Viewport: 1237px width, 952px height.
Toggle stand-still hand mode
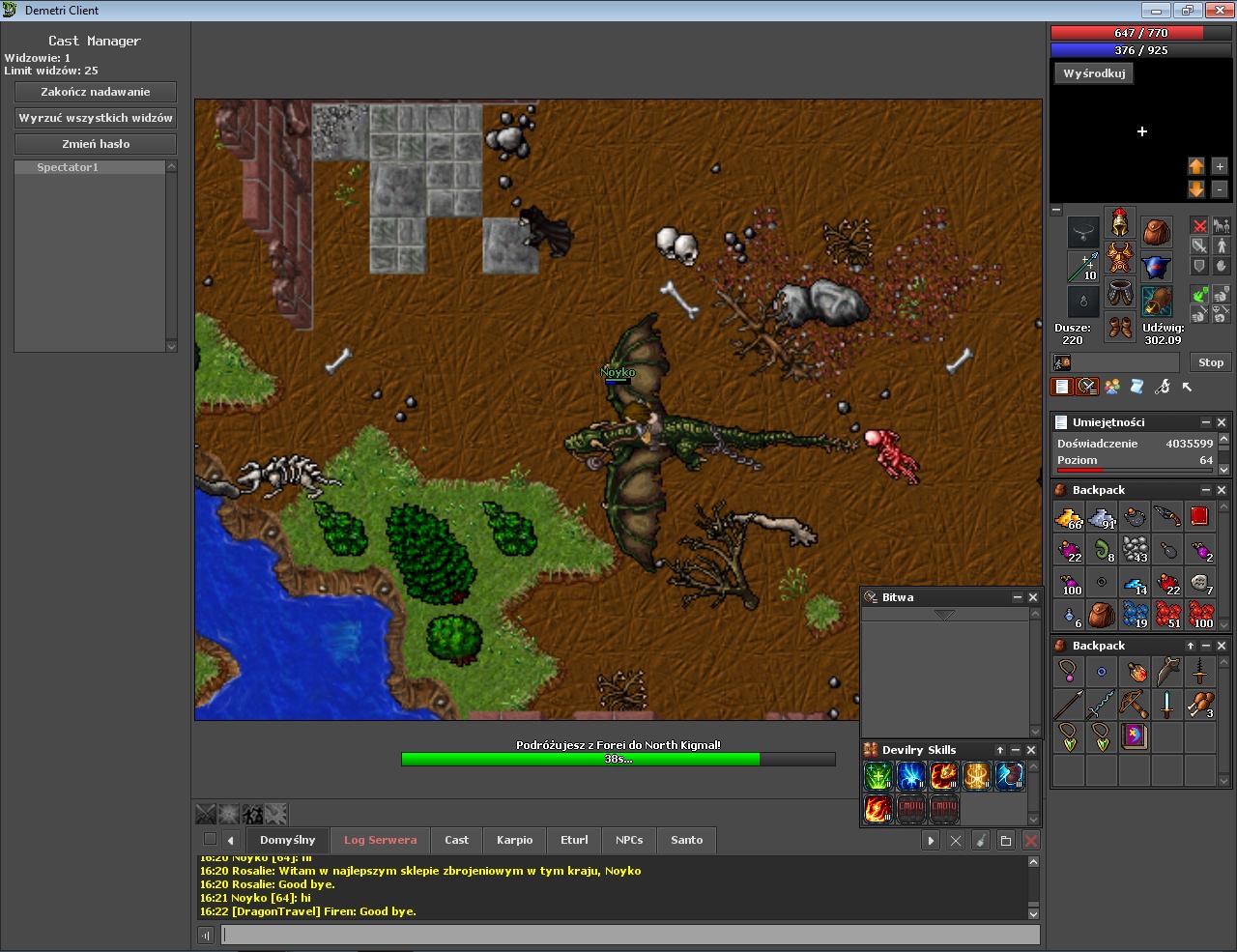point(1222,266)
